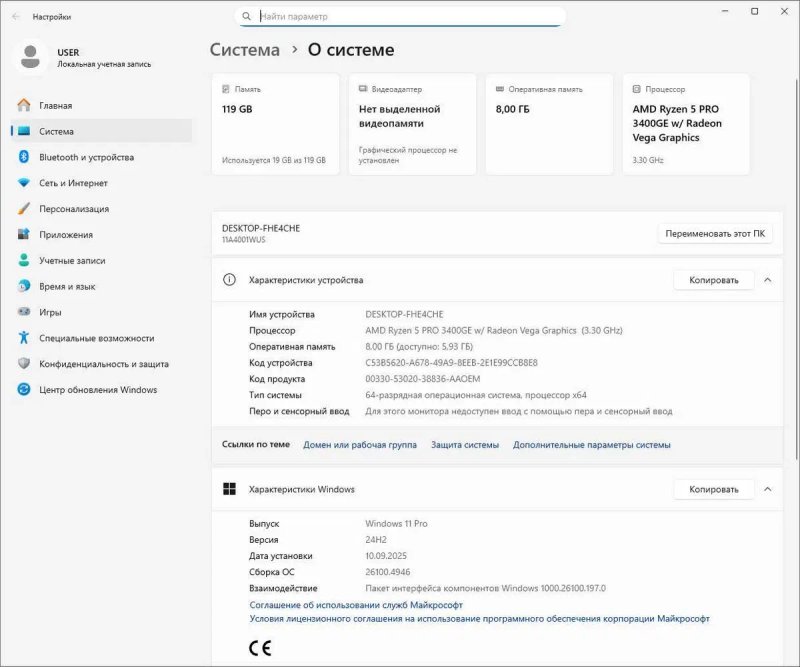Open Домен или рабочая группа link

tap(360, 445)
